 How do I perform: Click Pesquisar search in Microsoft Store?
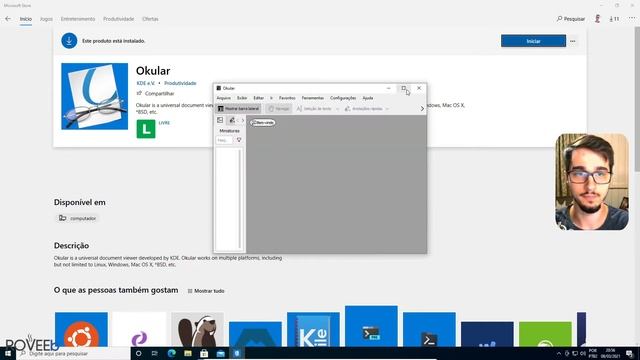coord(571,19)
